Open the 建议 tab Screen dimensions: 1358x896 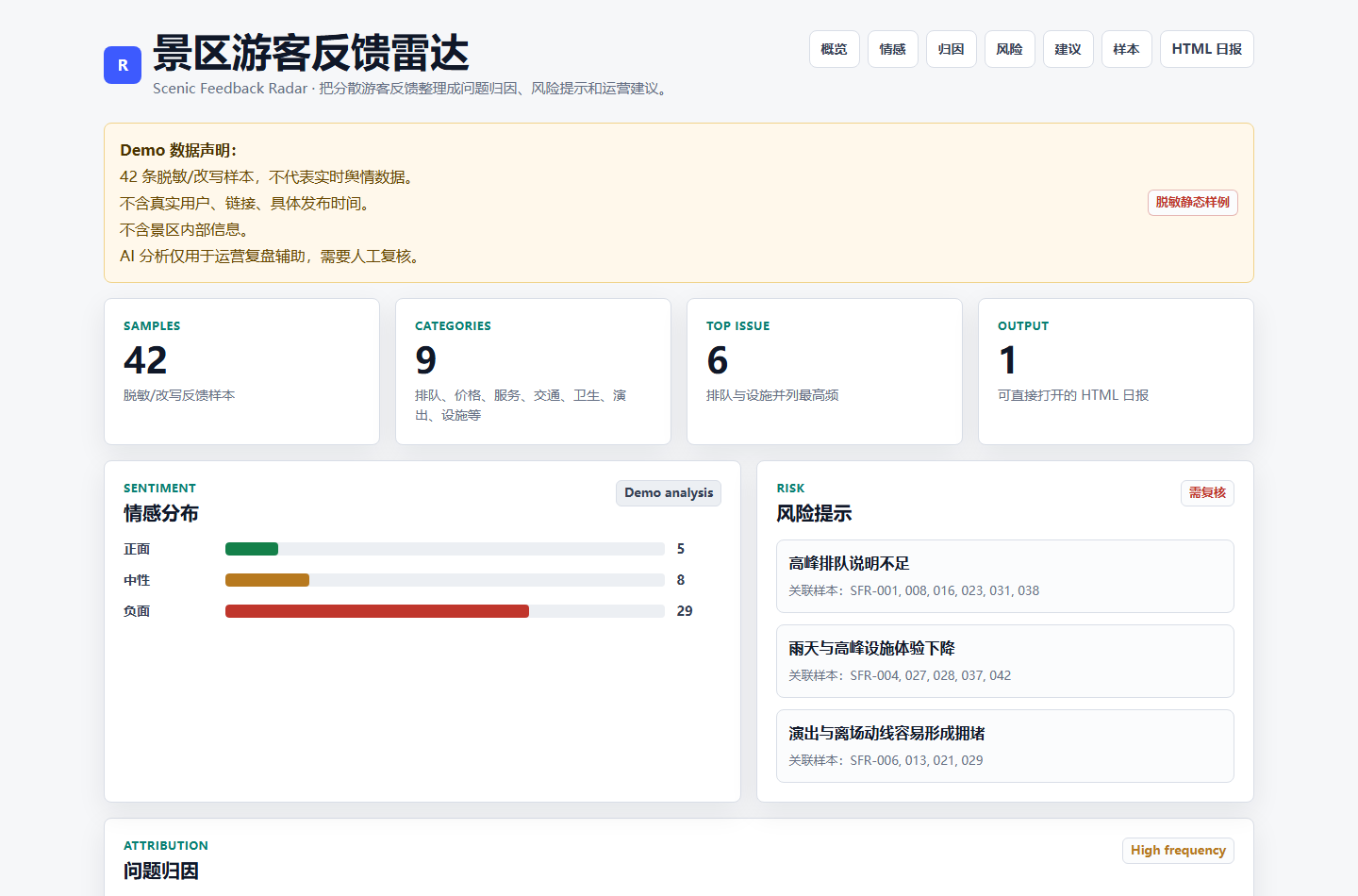(x=1068, y=49)
